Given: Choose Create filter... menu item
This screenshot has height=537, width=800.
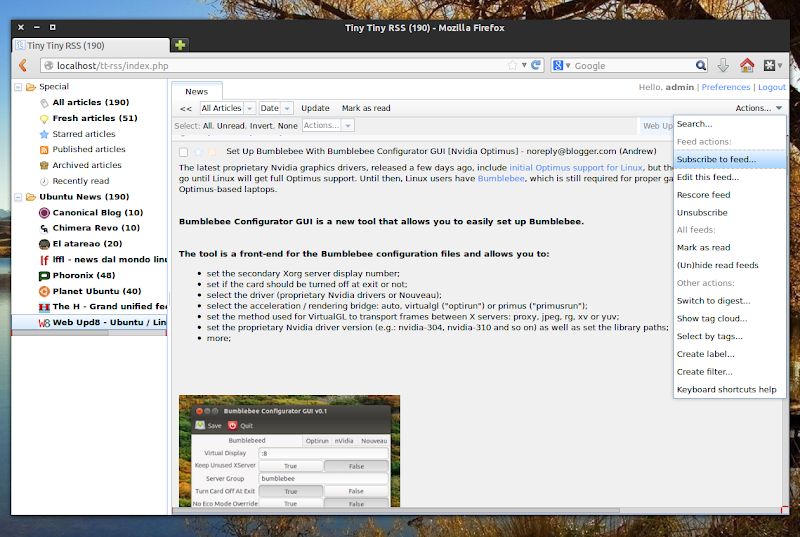Looking at the screenshot, I should [729, 372].
